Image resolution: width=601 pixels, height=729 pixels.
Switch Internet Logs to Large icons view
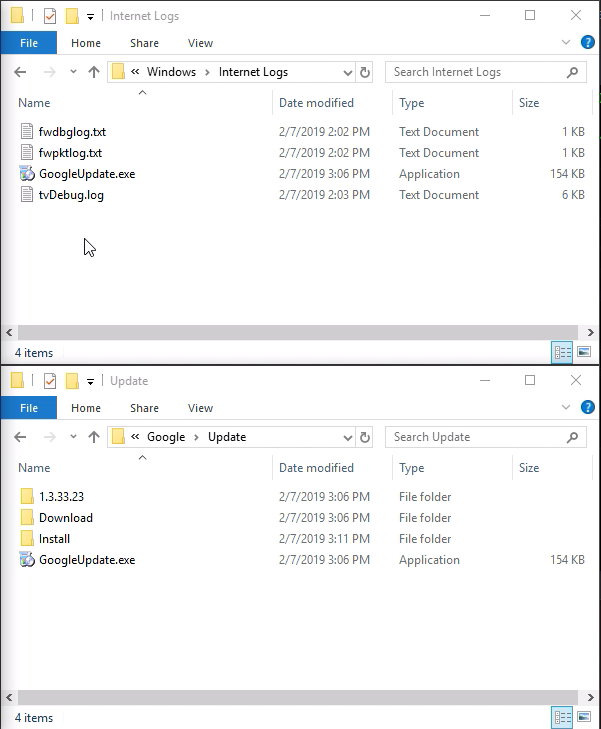pyautogui.click(x=583, y=352)
